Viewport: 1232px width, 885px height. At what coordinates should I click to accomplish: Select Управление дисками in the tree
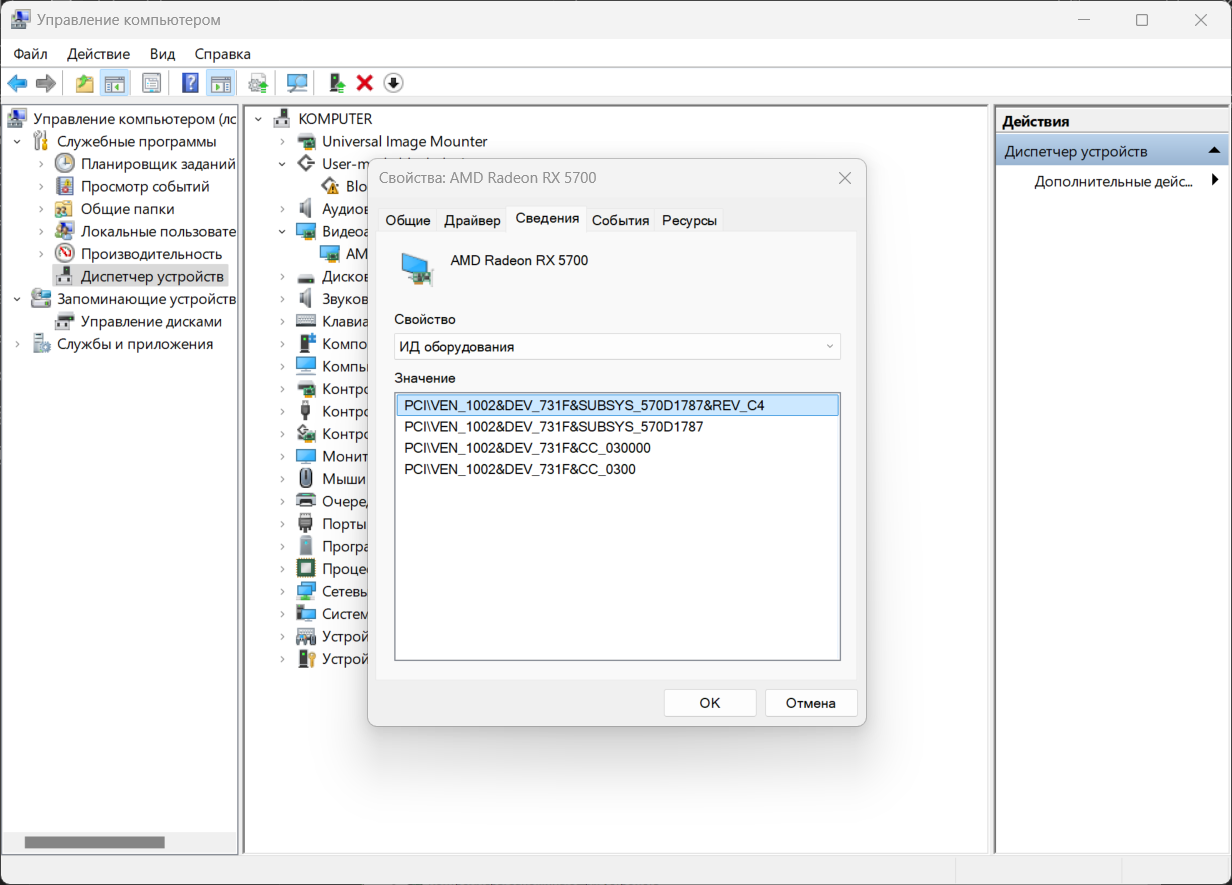click(151, 322)
